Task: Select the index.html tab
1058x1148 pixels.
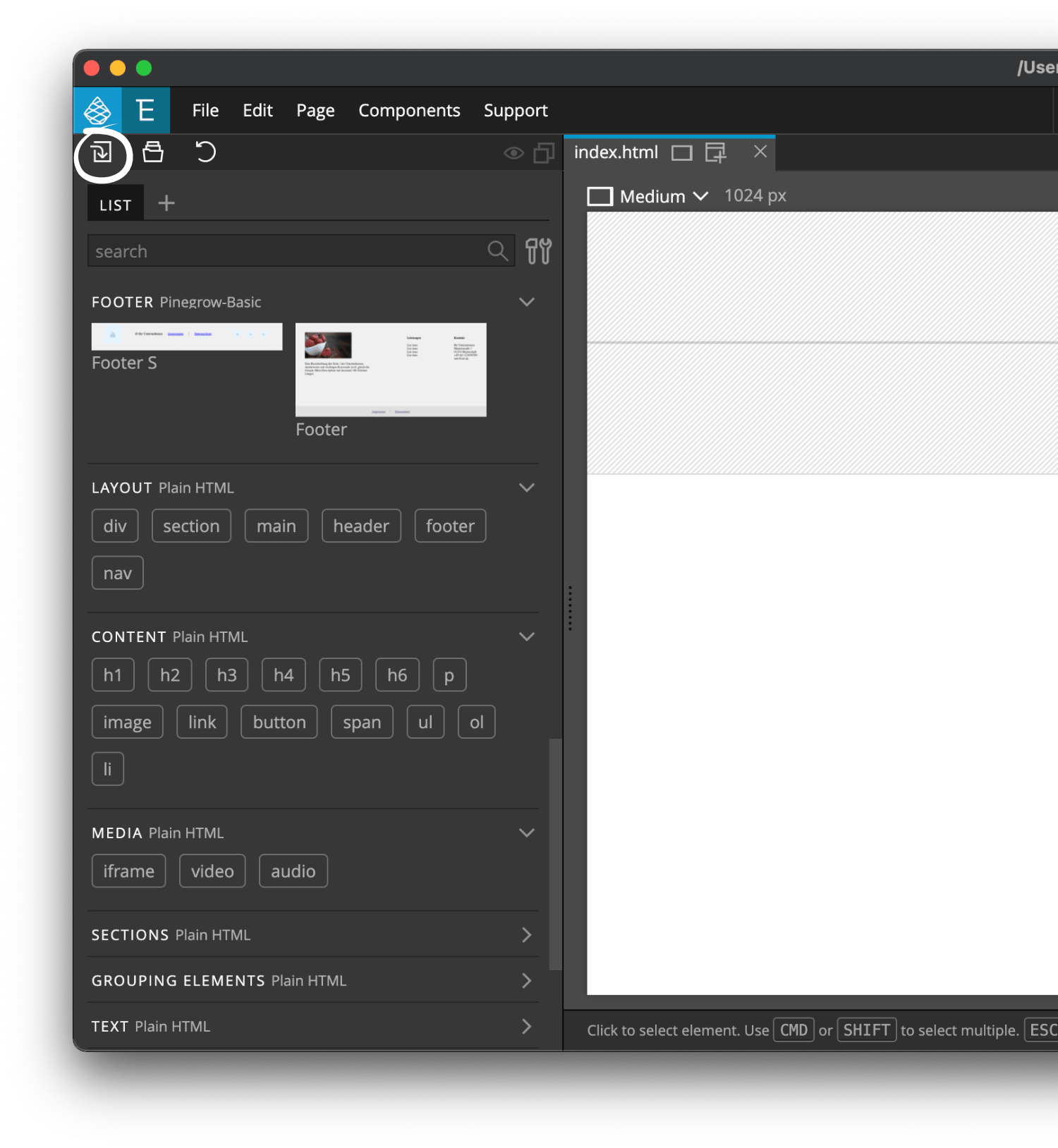Action: pos(616,152)
